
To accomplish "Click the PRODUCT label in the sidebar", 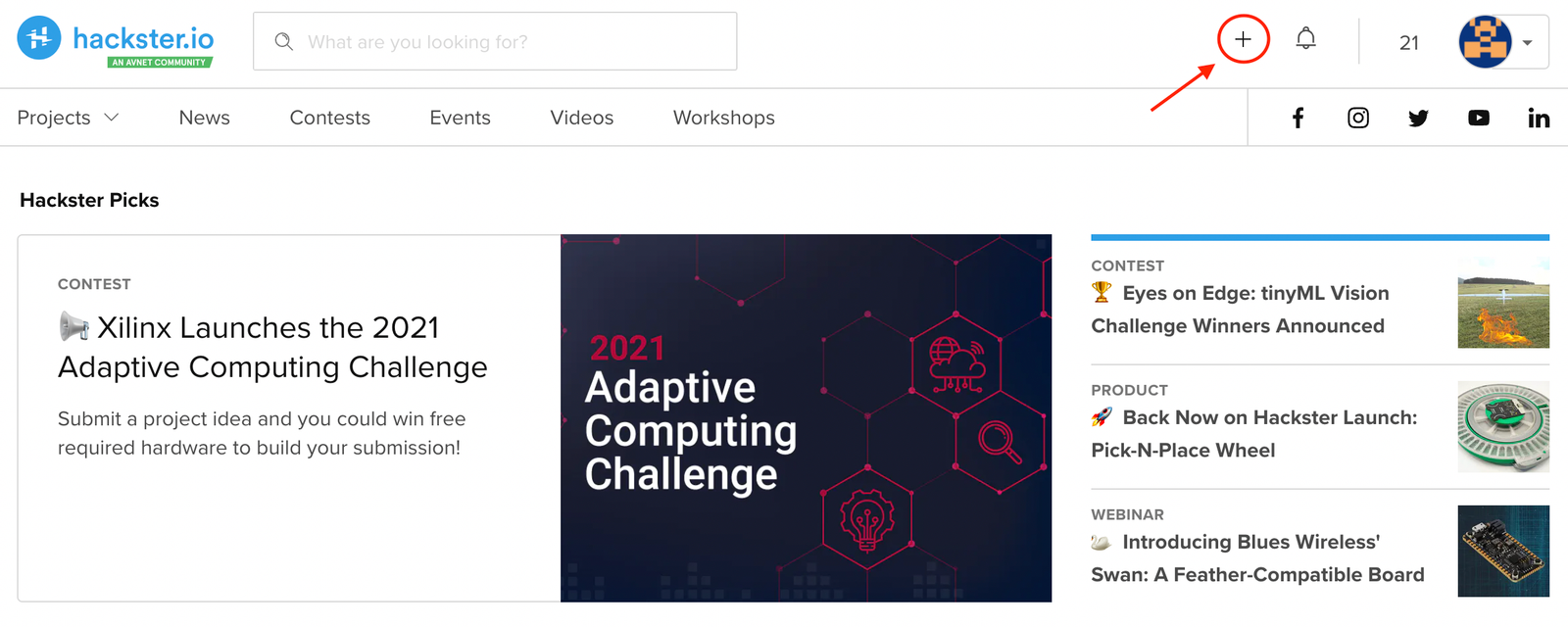I will (x=1129, y=390).
